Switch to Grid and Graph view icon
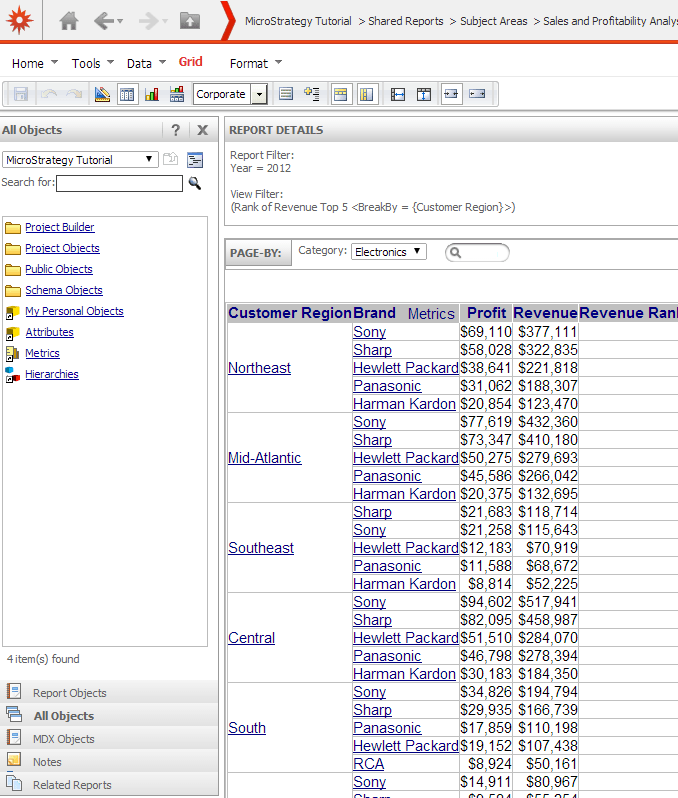This screenshot has height=798, width=678. (x=177, y=94)
